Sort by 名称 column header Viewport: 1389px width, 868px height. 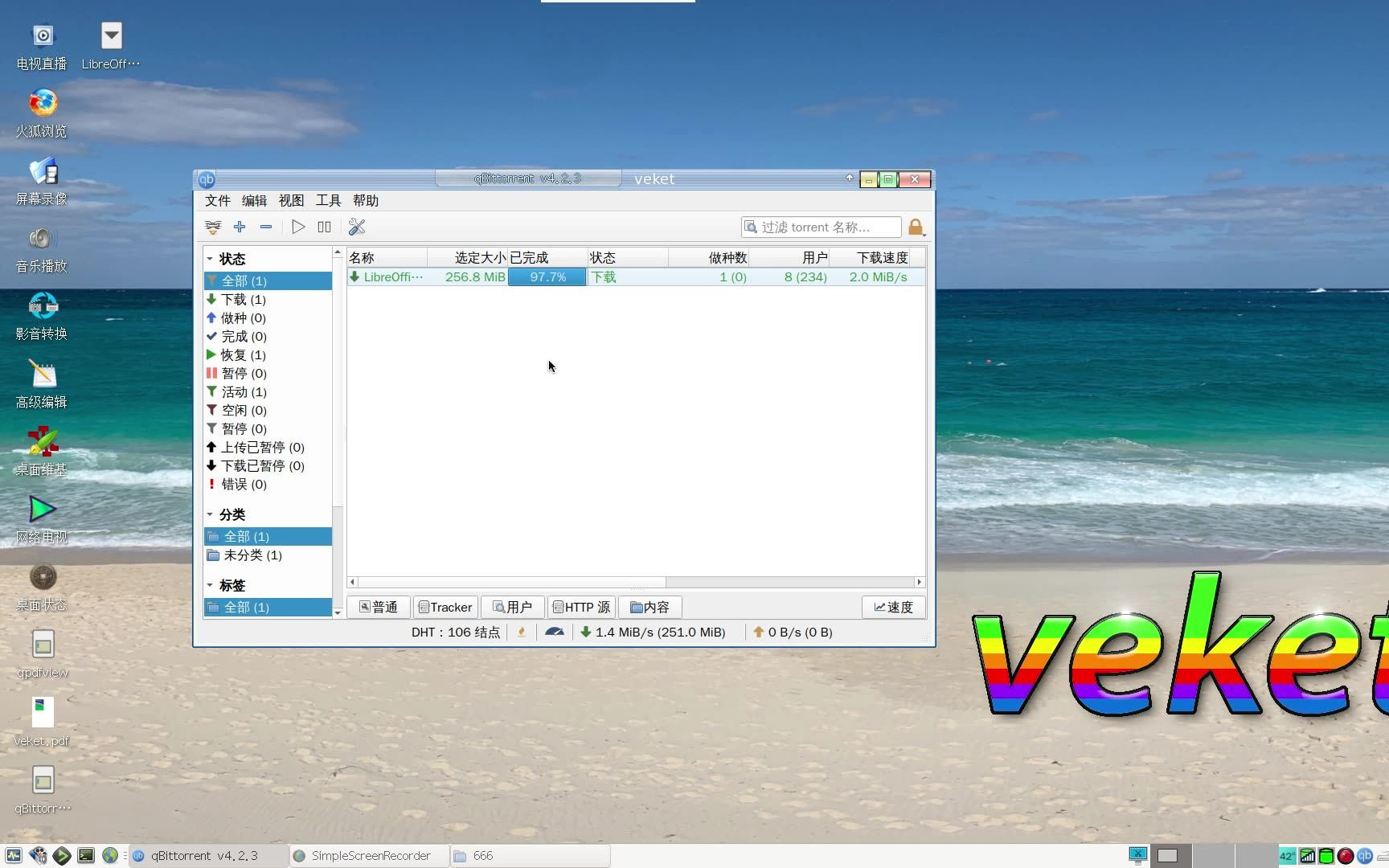(387, 258)
